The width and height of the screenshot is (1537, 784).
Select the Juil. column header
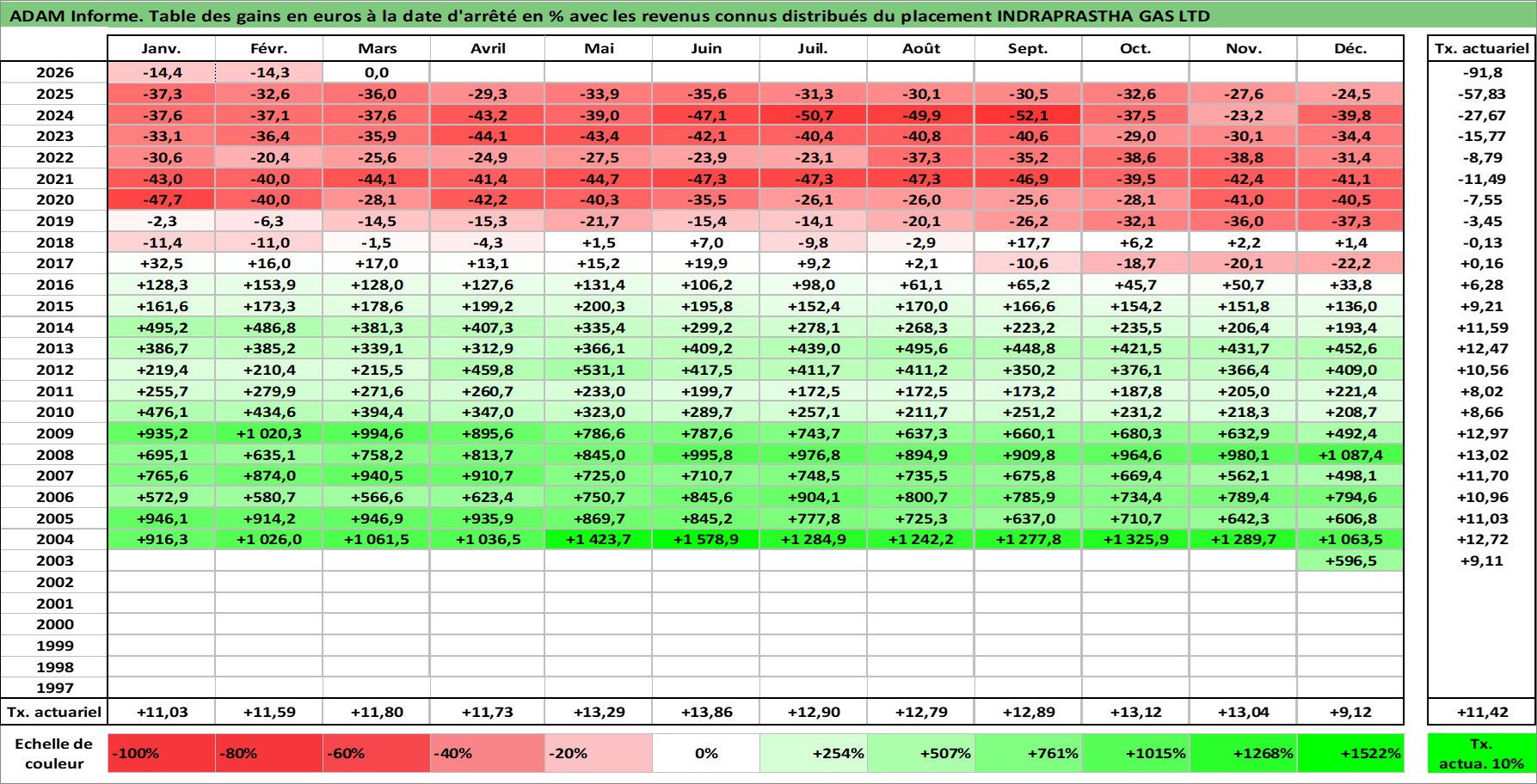coord(814,48)
